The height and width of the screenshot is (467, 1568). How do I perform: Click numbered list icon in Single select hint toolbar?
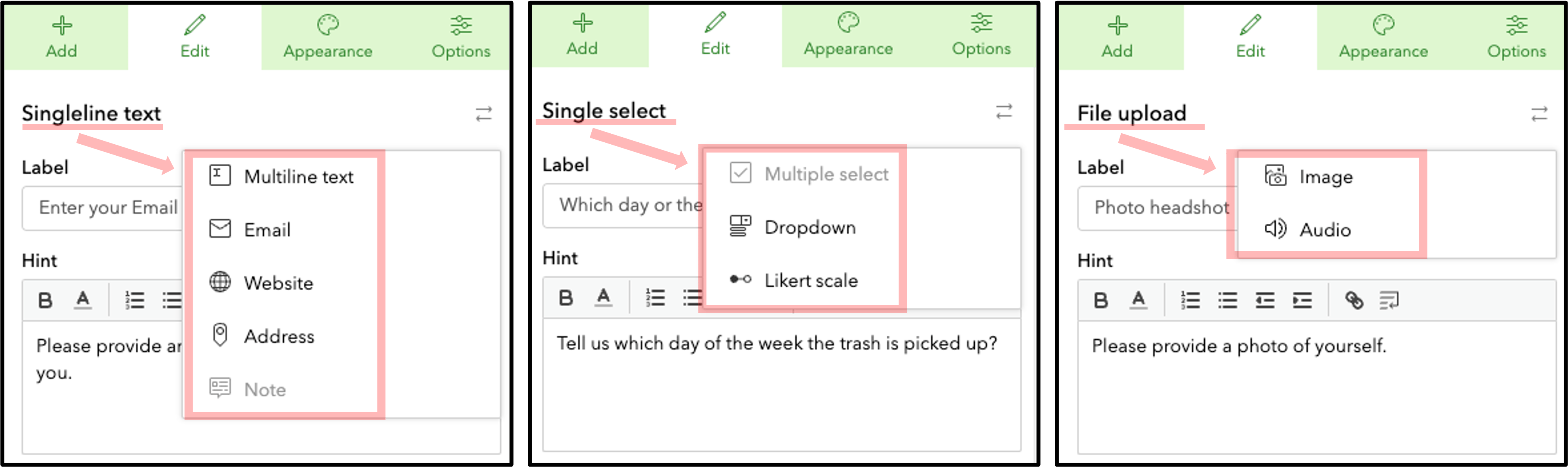pos(655,297)
